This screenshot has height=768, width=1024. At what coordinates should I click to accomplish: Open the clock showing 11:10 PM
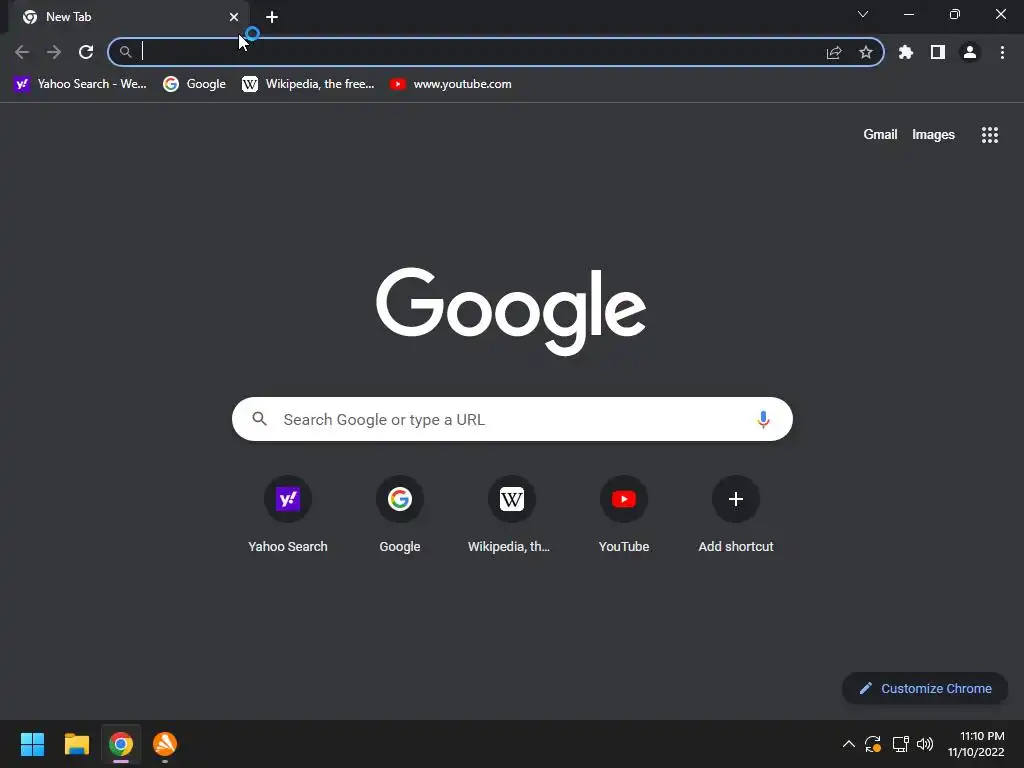coord(976,744)
